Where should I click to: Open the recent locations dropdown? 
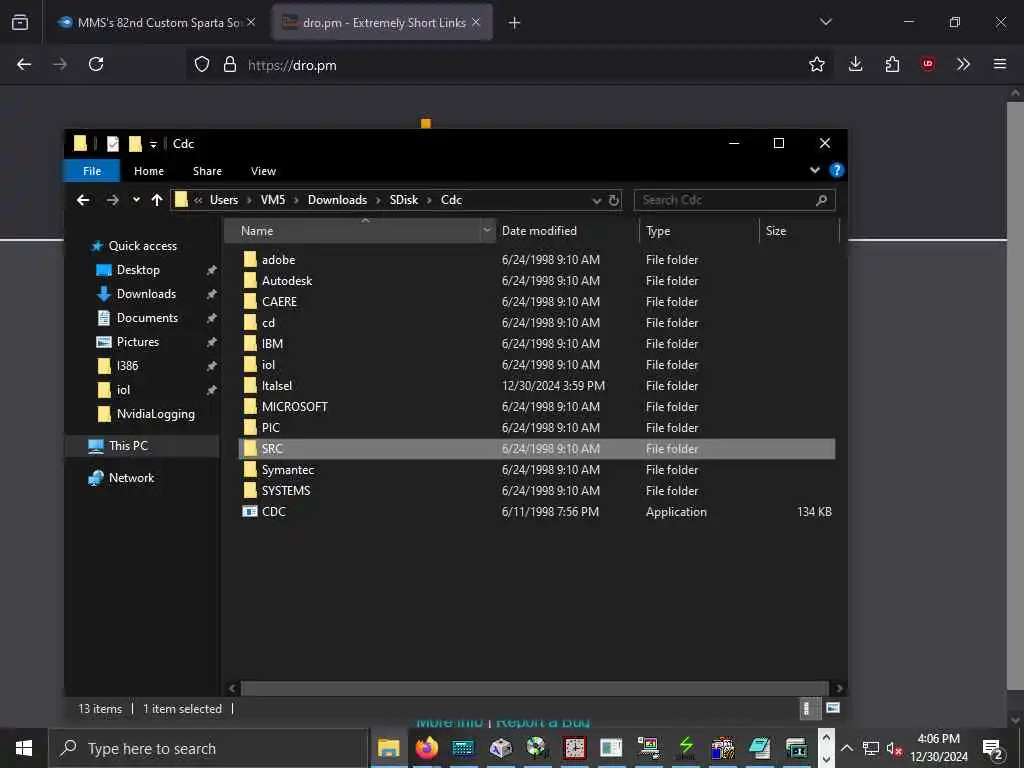pos(136,200)
